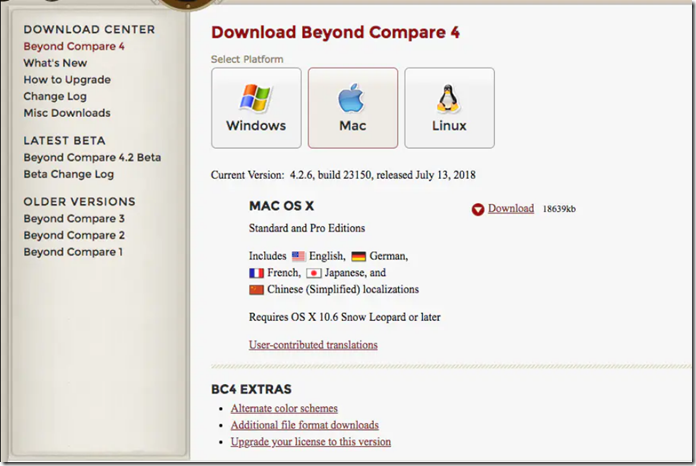Open User-contributed translations link
The height and width of the screenshot is (466, 696).
(313, 345)
